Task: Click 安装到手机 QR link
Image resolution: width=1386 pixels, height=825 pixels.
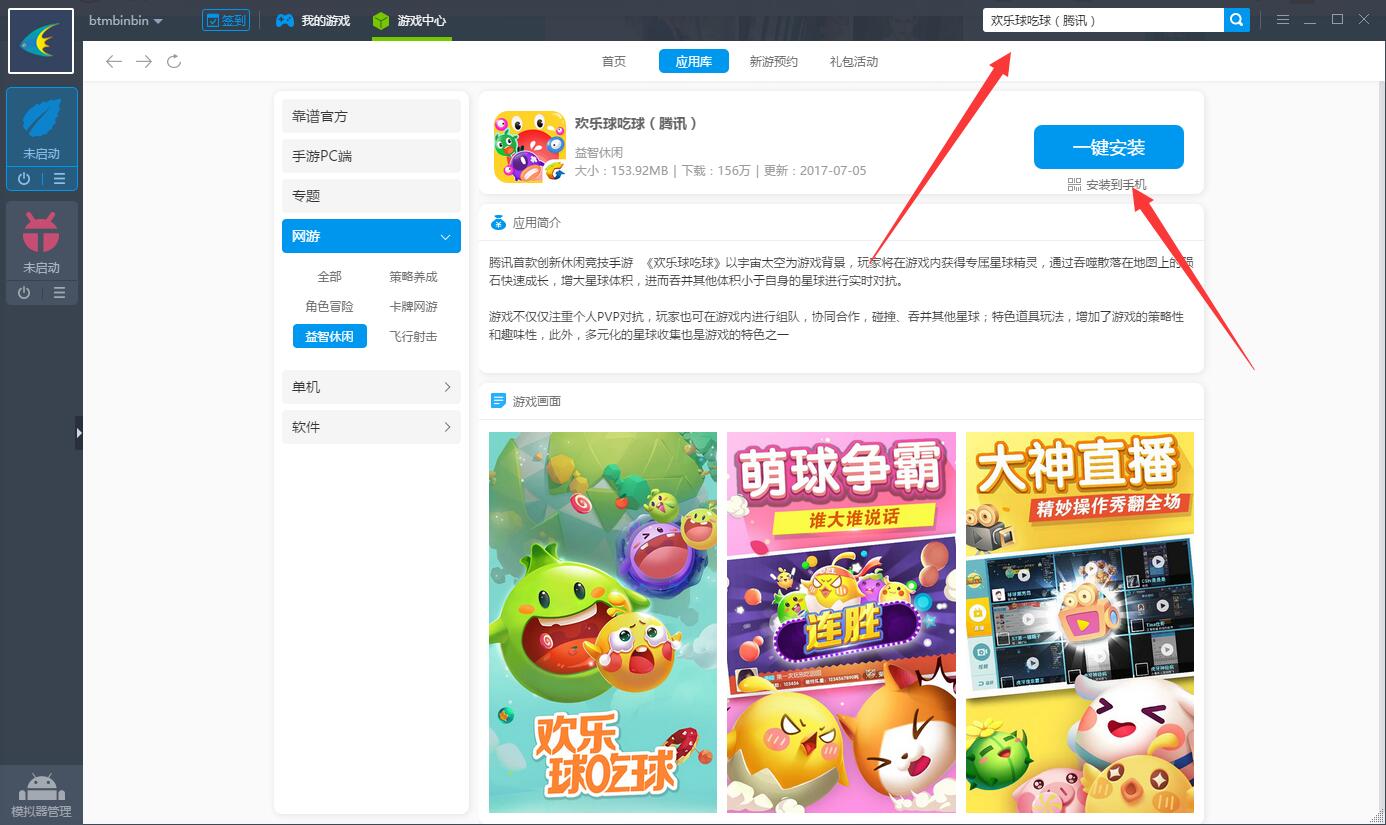Action: click(x=1107, y=185)
